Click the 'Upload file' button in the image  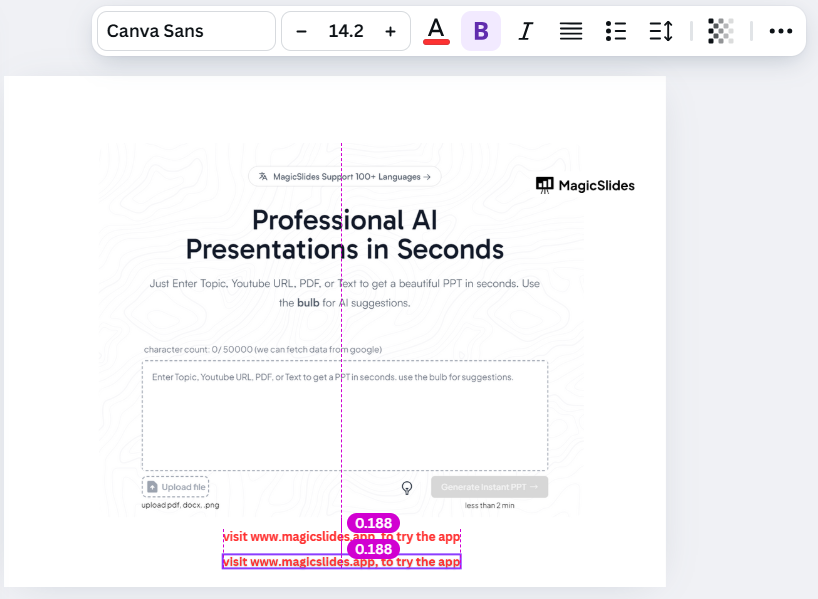(175, 487)
